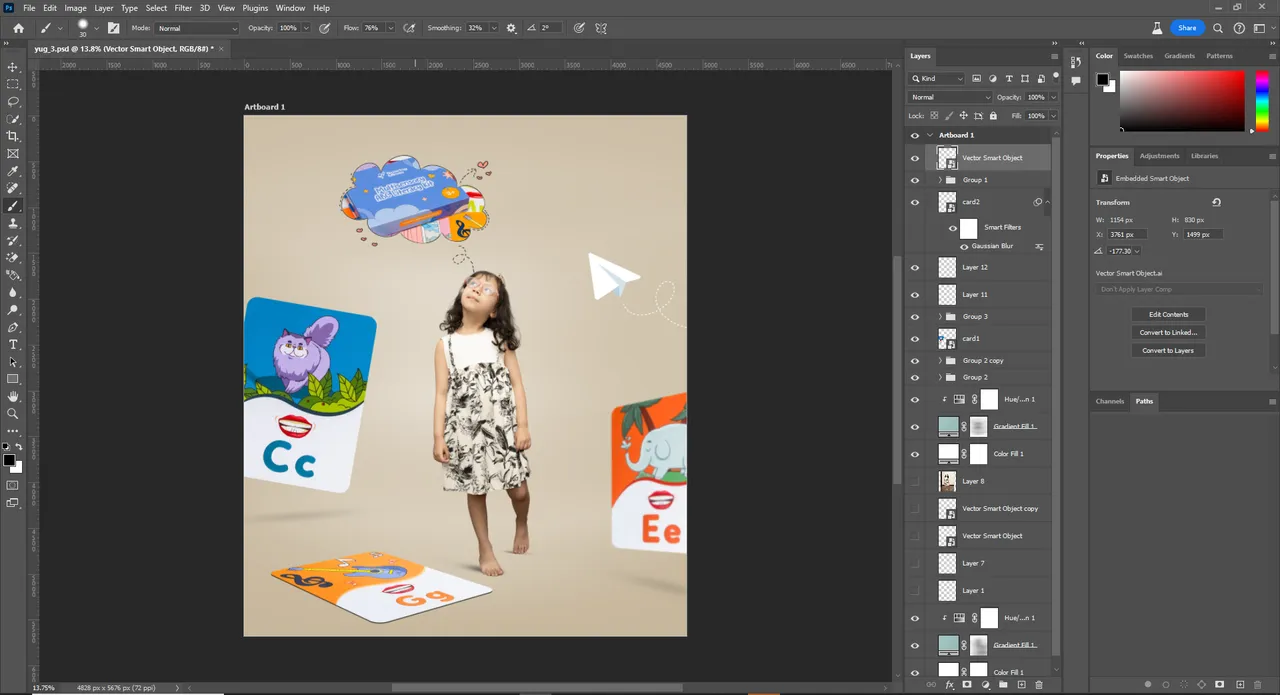Open the Flow percentage dropdown arrow
Screen dimensions: 1280x695
coord(390,28)
